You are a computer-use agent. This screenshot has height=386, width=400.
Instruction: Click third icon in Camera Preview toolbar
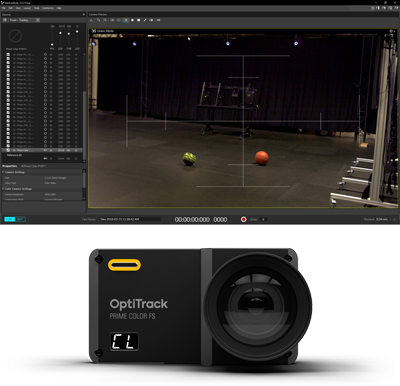point(105,20)
